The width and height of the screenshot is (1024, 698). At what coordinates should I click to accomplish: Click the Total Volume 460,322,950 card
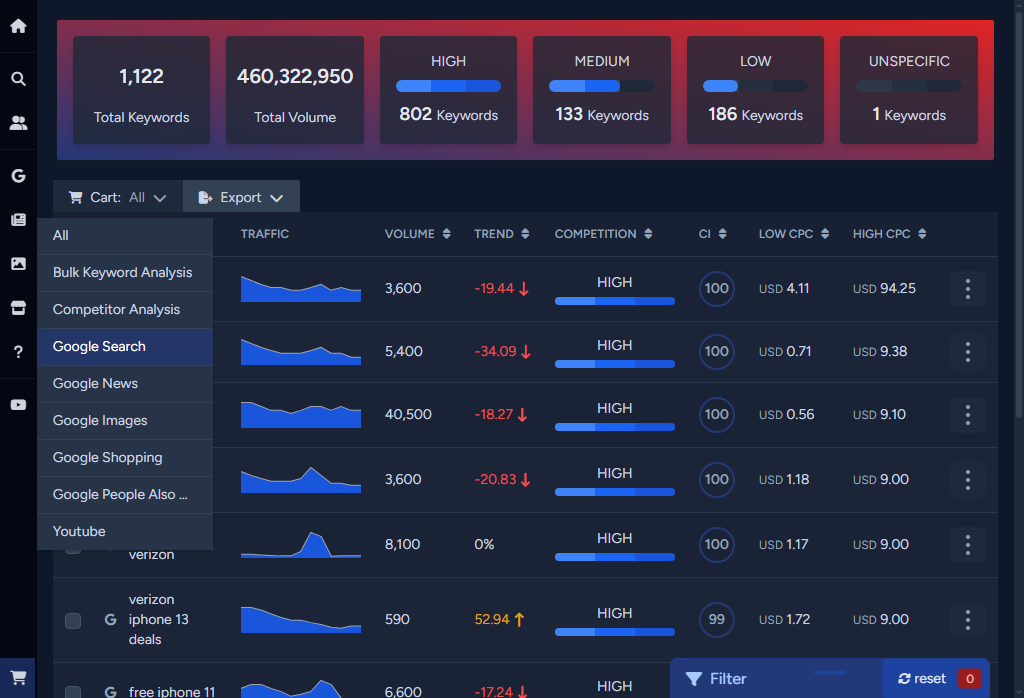point(295,90)
